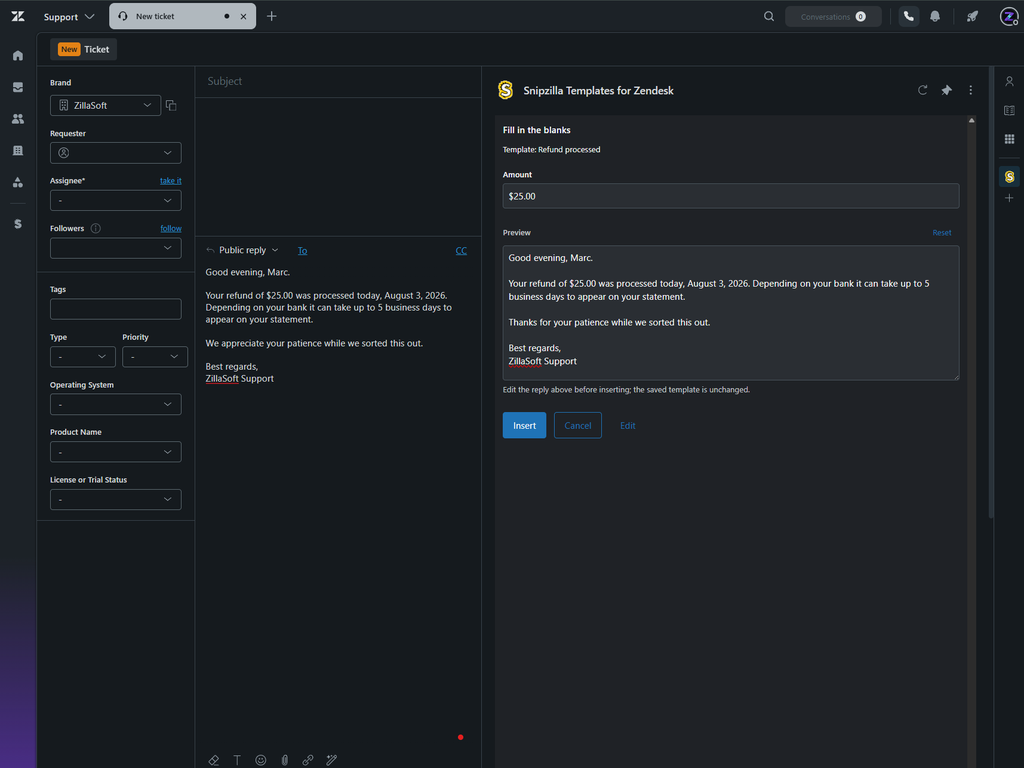Click attachment paperclip icon
The height and width of the screenshot is (768, 1024).
(x=284, y=760)
